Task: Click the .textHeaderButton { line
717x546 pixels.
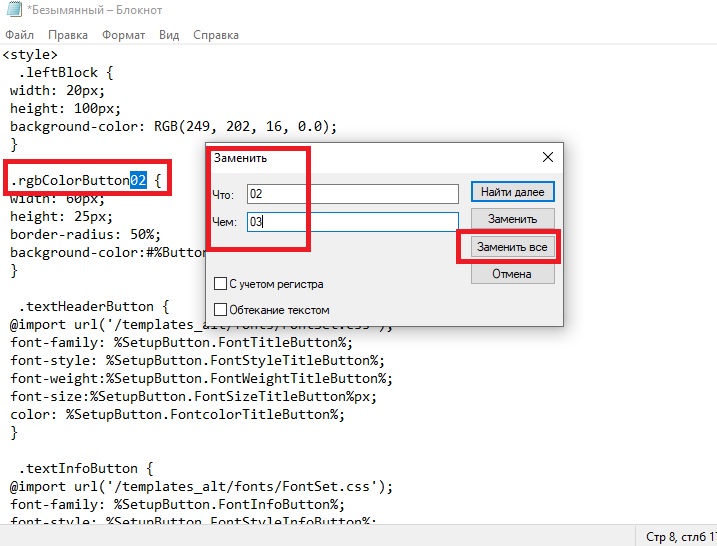Action: pos(94,307)
